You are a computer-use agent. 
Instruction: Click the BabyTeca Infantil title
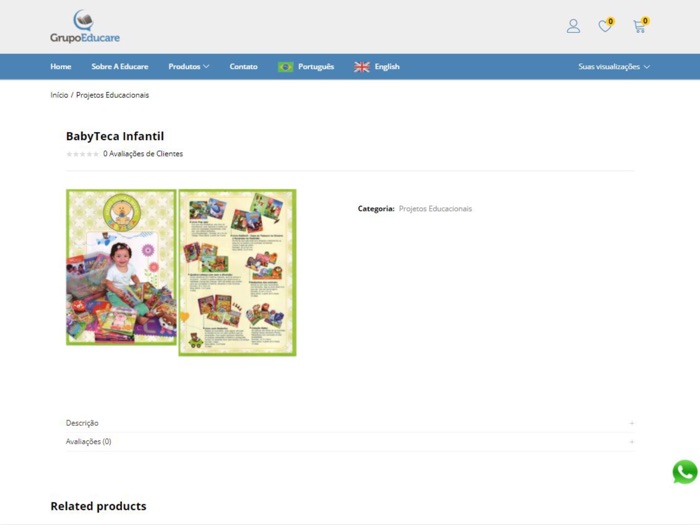point(115,136)
